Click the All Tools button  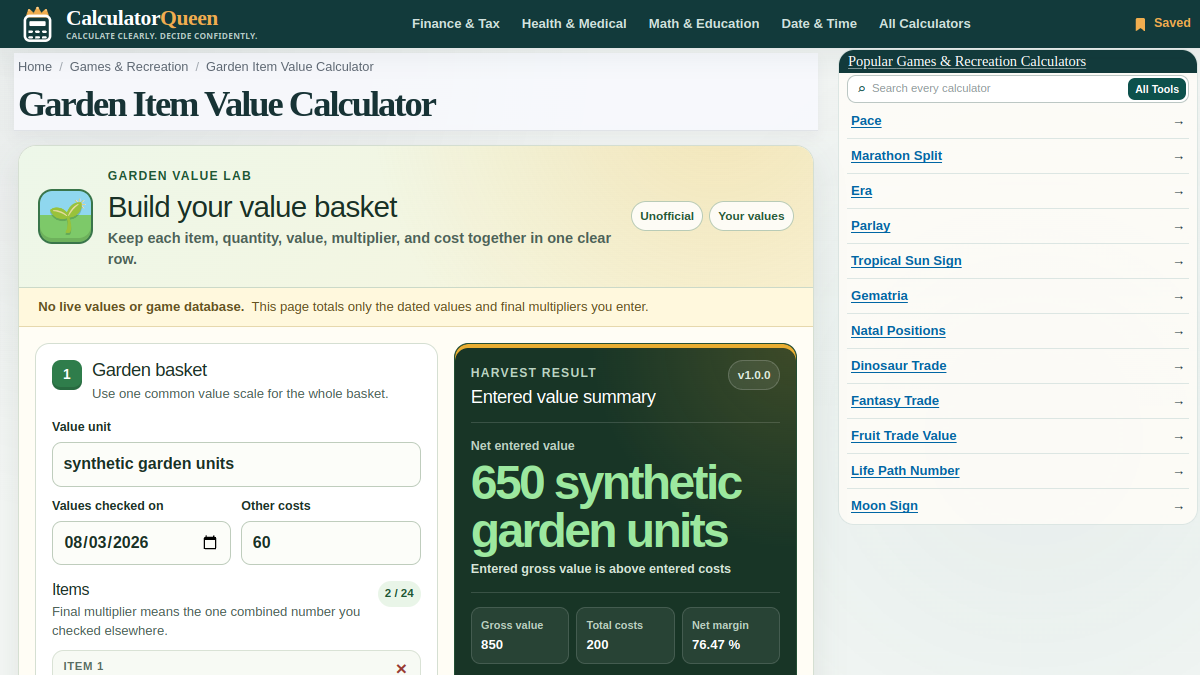pyautogui.click(x=1157, y=89)
